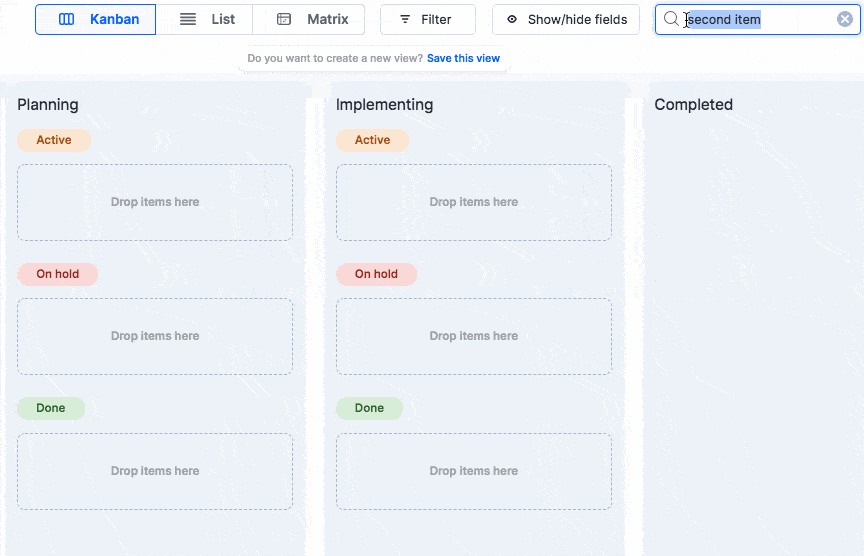Click the "Save this view" link
Screen dimensions: 864x556
click(x=463, y=58)
